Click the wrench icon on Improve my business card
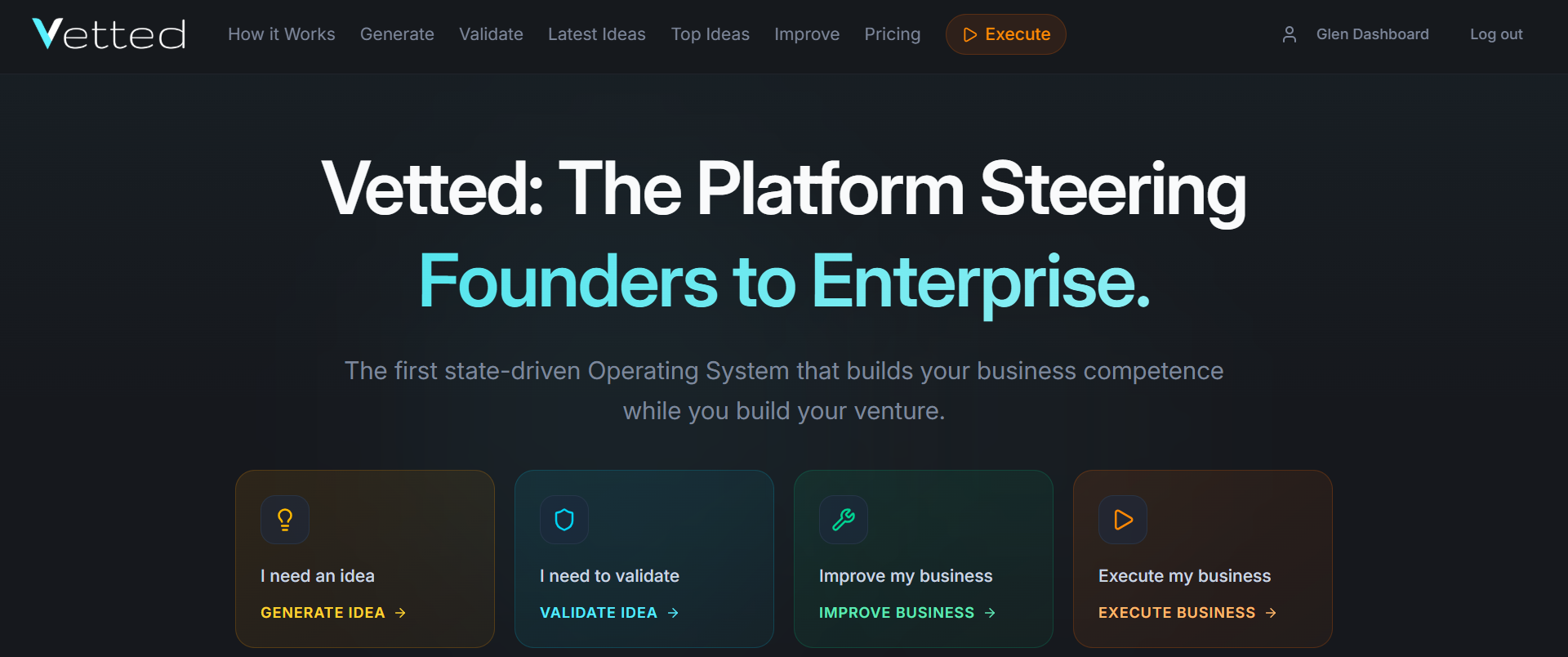 (843, 520)
